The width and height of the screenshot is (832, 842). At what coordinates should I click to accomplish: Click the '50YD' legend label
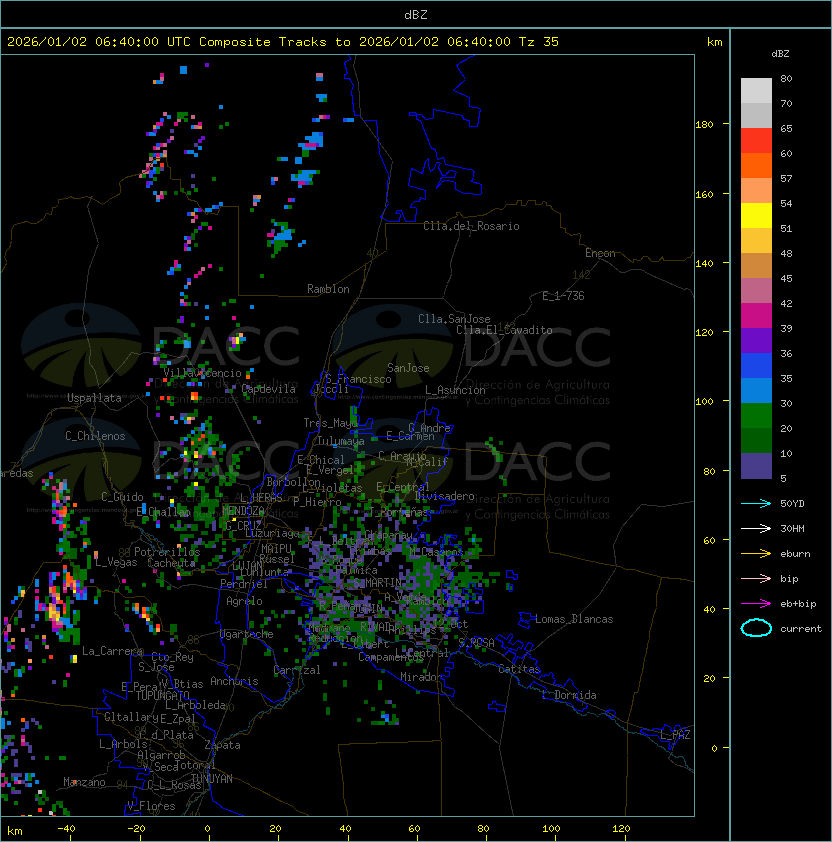tap(792, 504)
